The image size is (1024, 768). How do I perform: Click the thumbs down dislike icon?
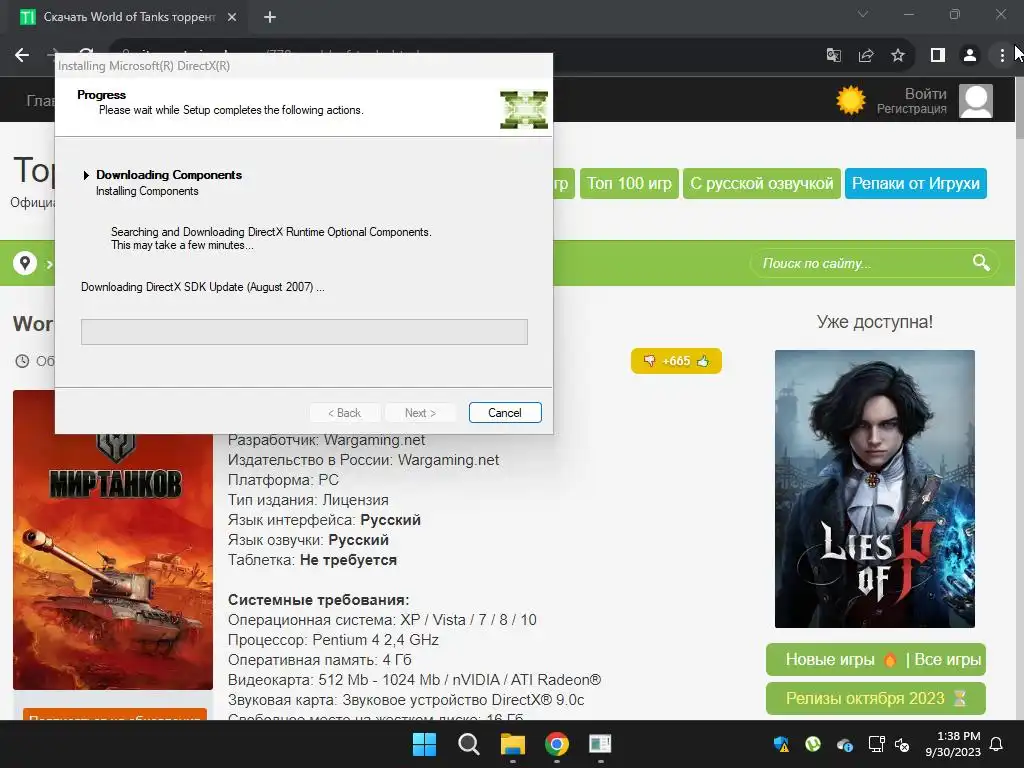[649, 361]
